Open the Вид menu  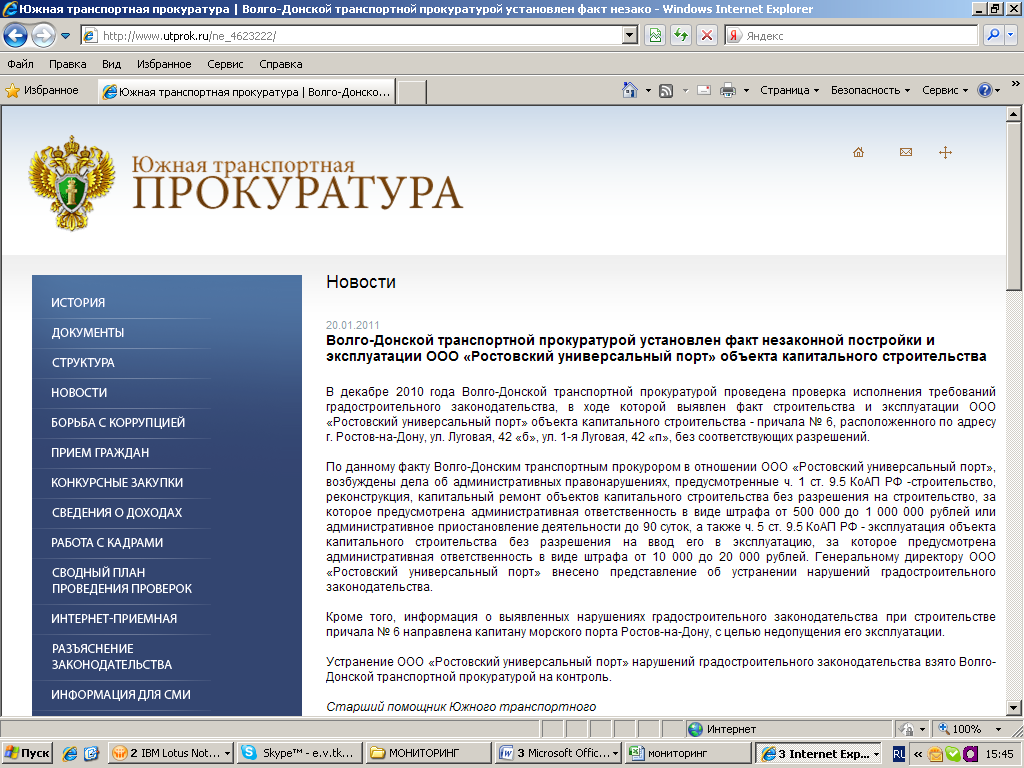click(x=111, y=64)
